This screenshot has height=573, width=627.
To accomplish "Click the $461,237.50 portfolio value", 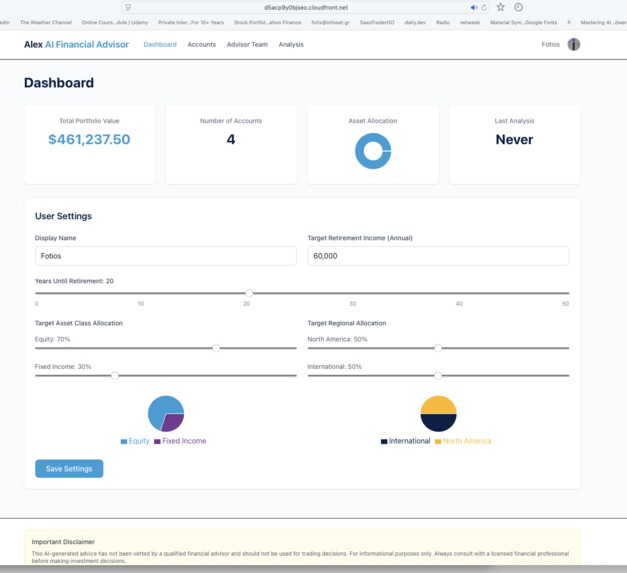I will 89,140.
